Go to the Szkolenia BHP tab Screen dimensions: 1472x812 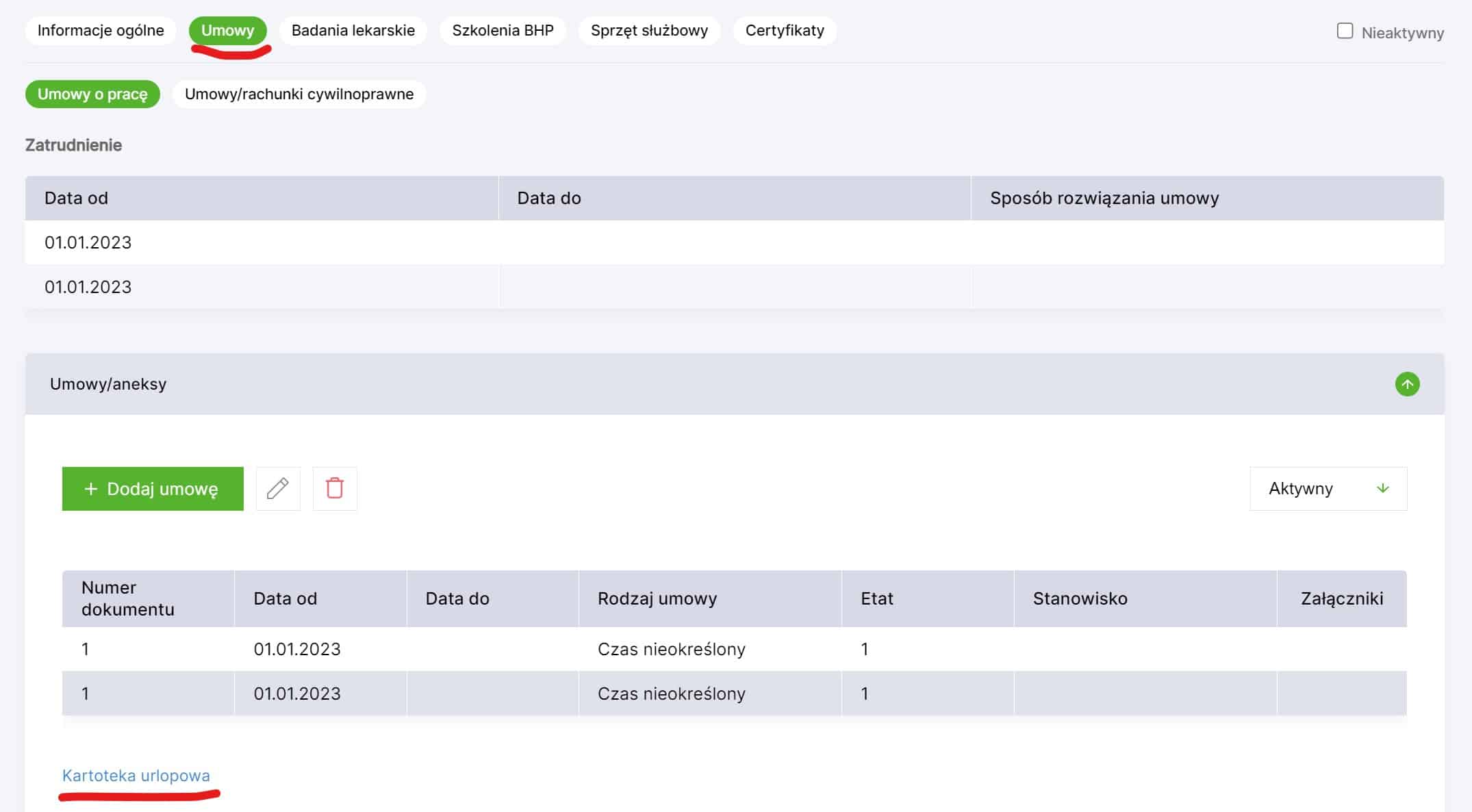503,31
